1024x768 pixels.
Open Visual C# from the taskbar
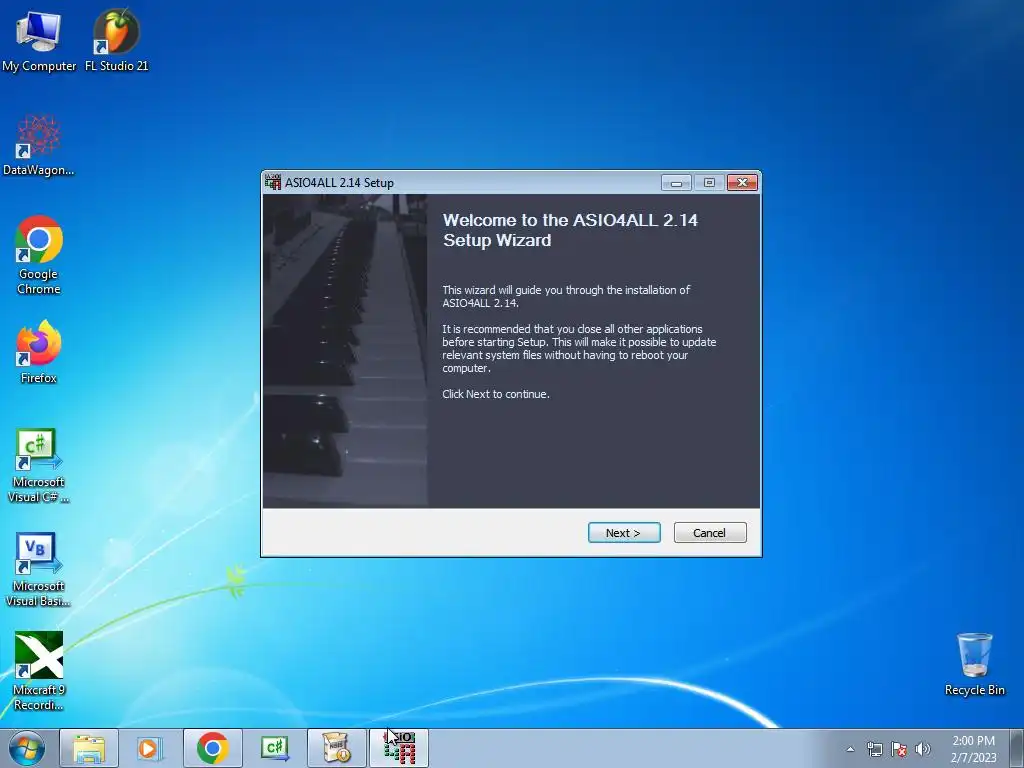(x=274, y=748)
